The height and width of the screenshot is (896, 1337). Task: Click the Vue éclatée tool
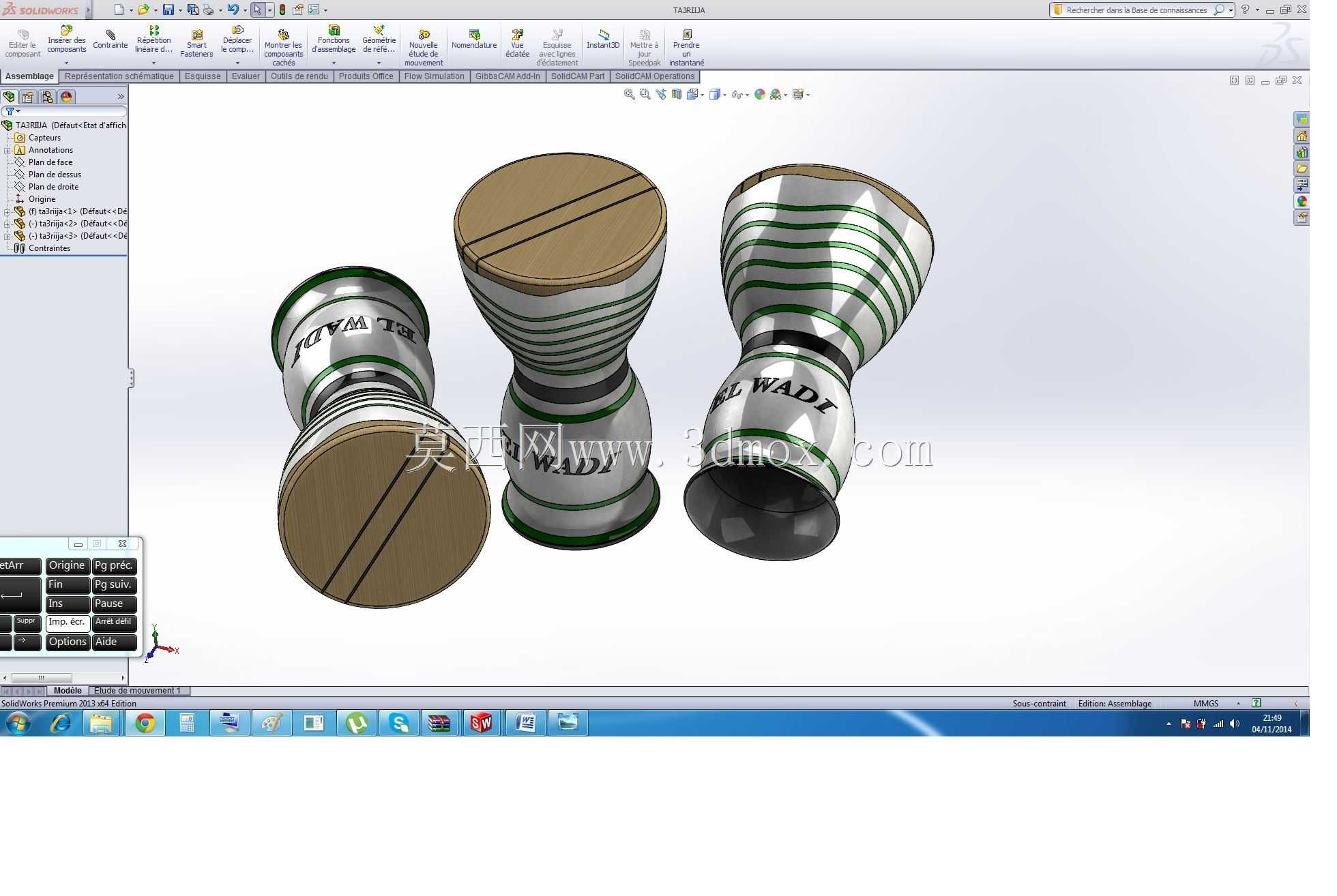[518, 44]
